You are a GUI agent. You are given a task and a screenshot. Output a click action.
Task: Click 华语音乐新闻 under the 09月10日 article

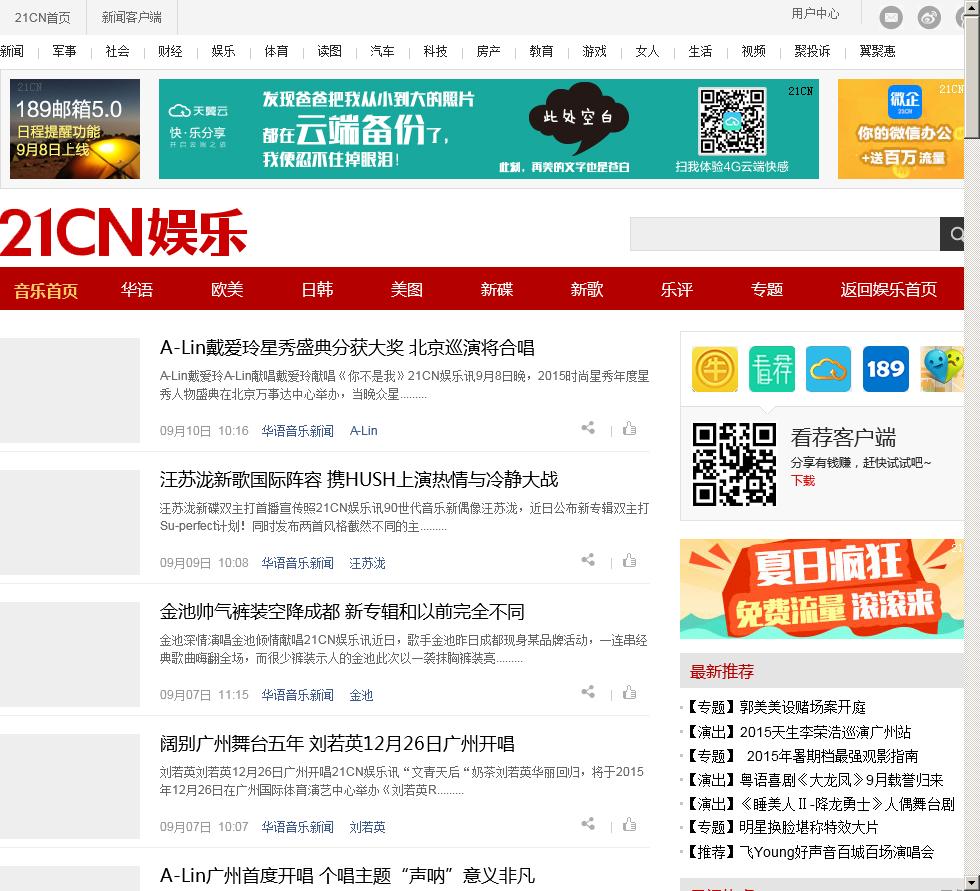pos(298,431)
